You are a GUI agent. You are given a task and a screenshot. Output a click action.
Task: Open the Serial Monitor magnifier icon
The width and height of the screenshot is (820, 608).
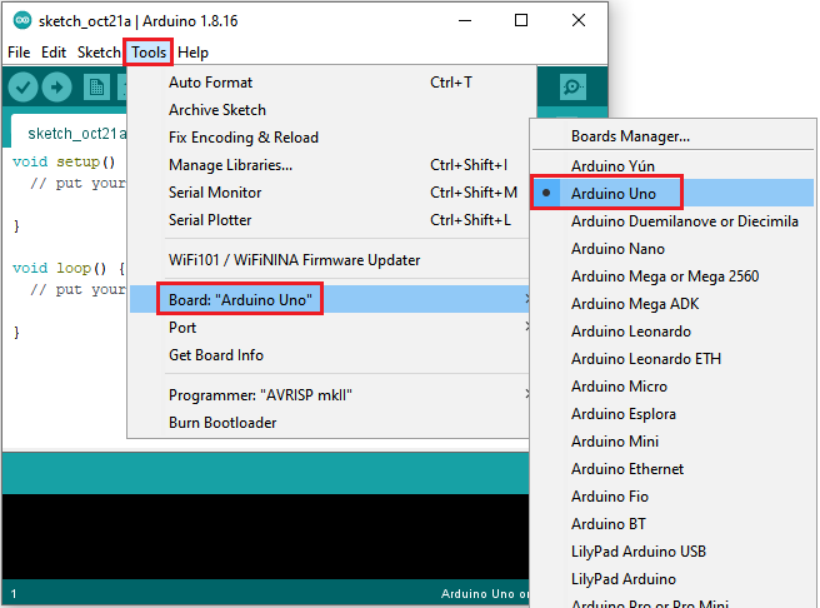(x=573, y=87)
